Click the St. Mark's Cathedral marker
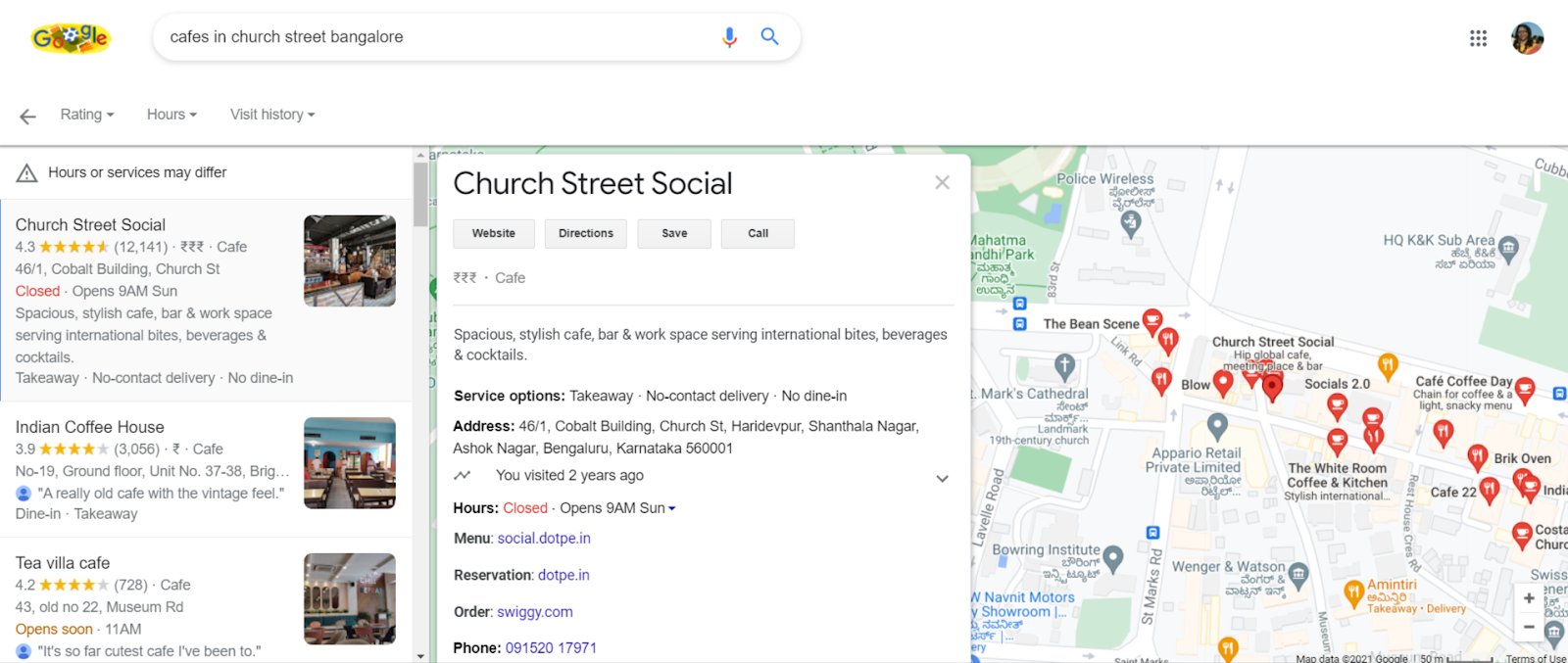1568x663 pixels. click(x=1064, y=367)
